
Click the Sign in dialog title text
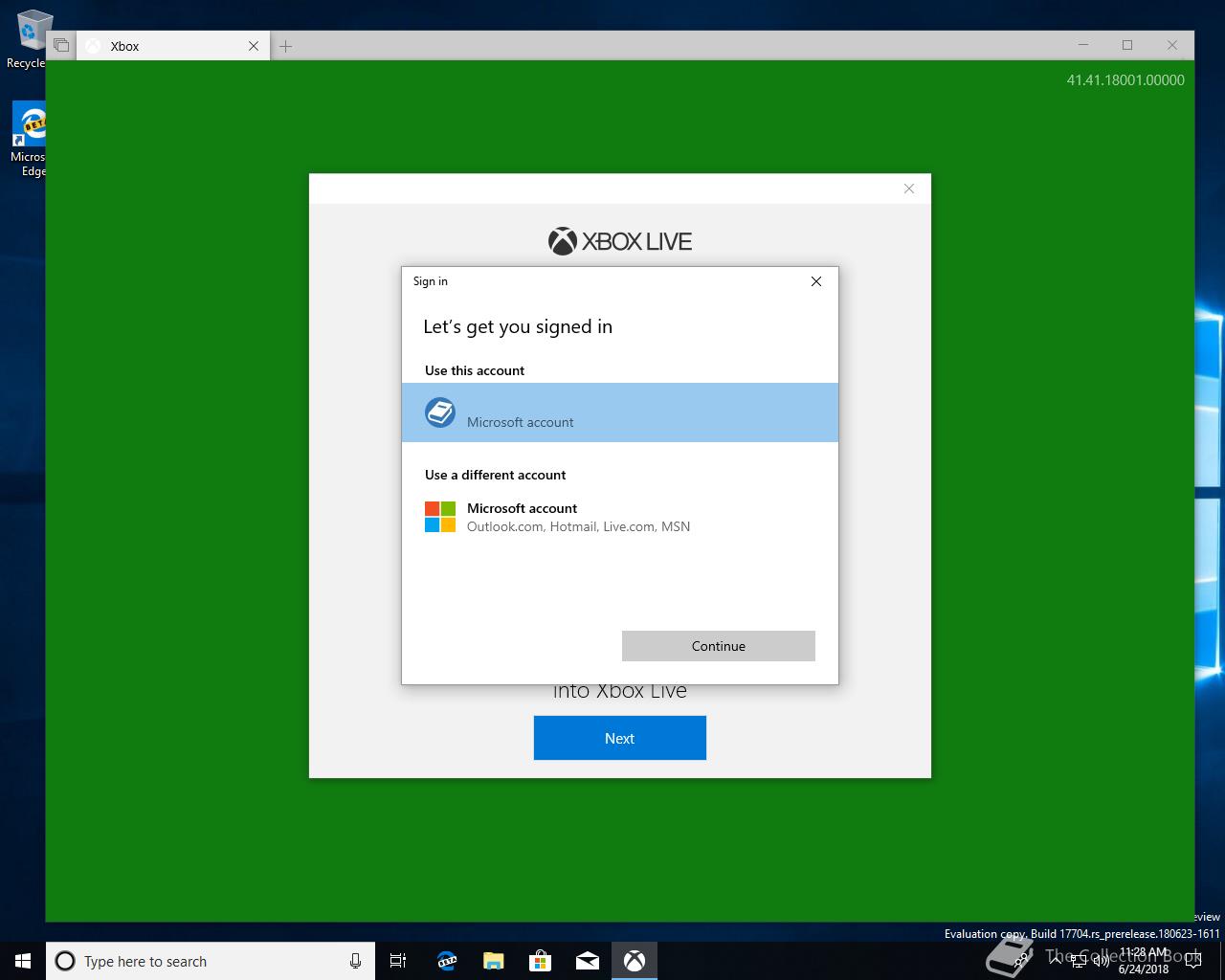coord(430,281)
